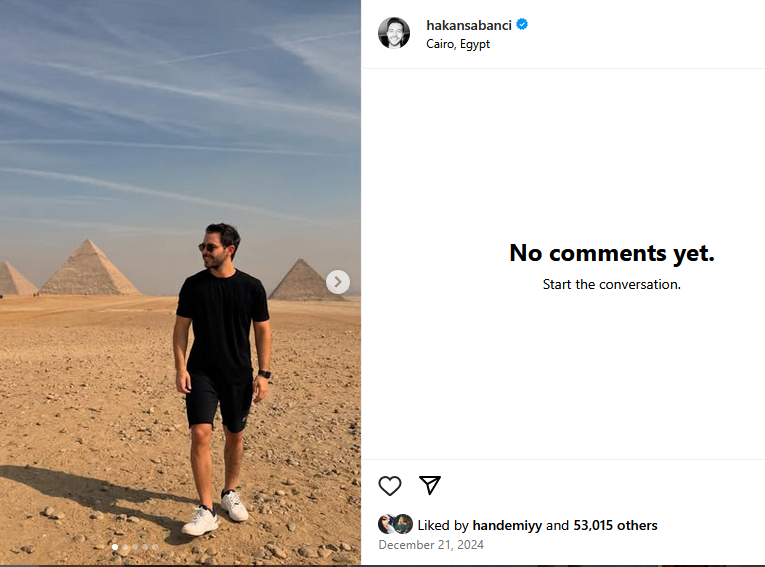Jump to the fourth carousel dot
The width and height of the screenshot is (765, 567).
(x=145, y=547)
